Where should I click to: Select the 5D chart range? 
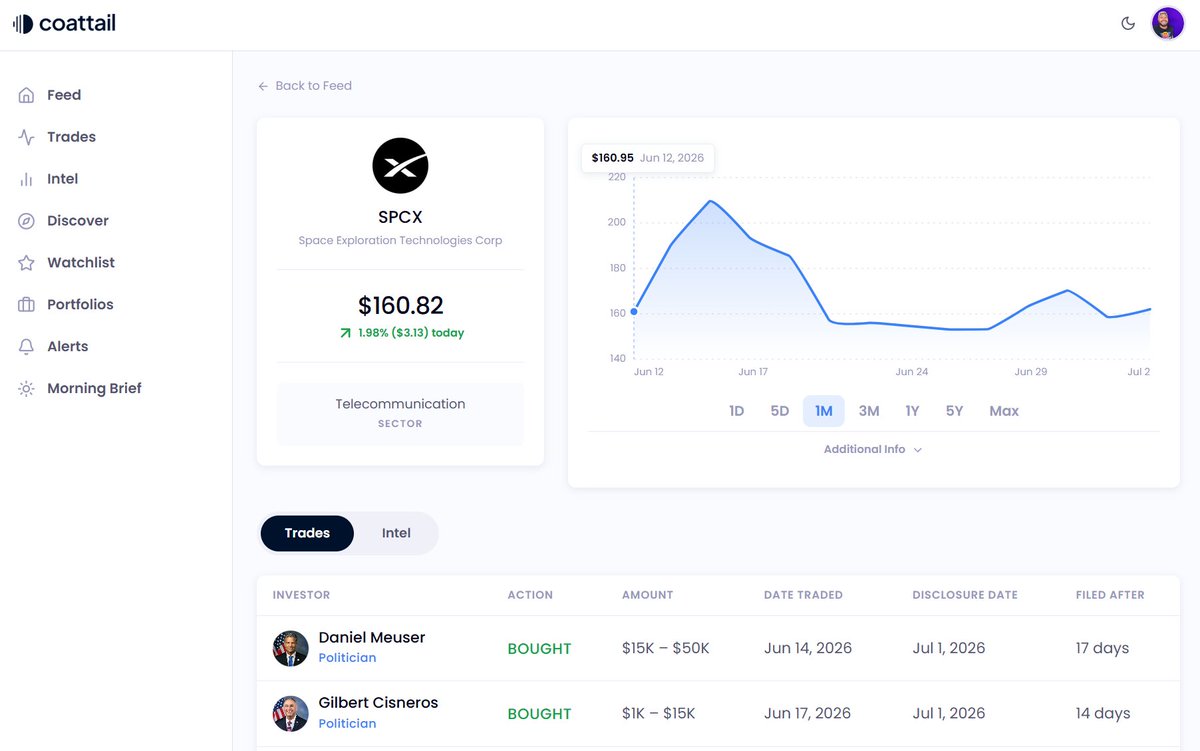click(x=780, y=411)
